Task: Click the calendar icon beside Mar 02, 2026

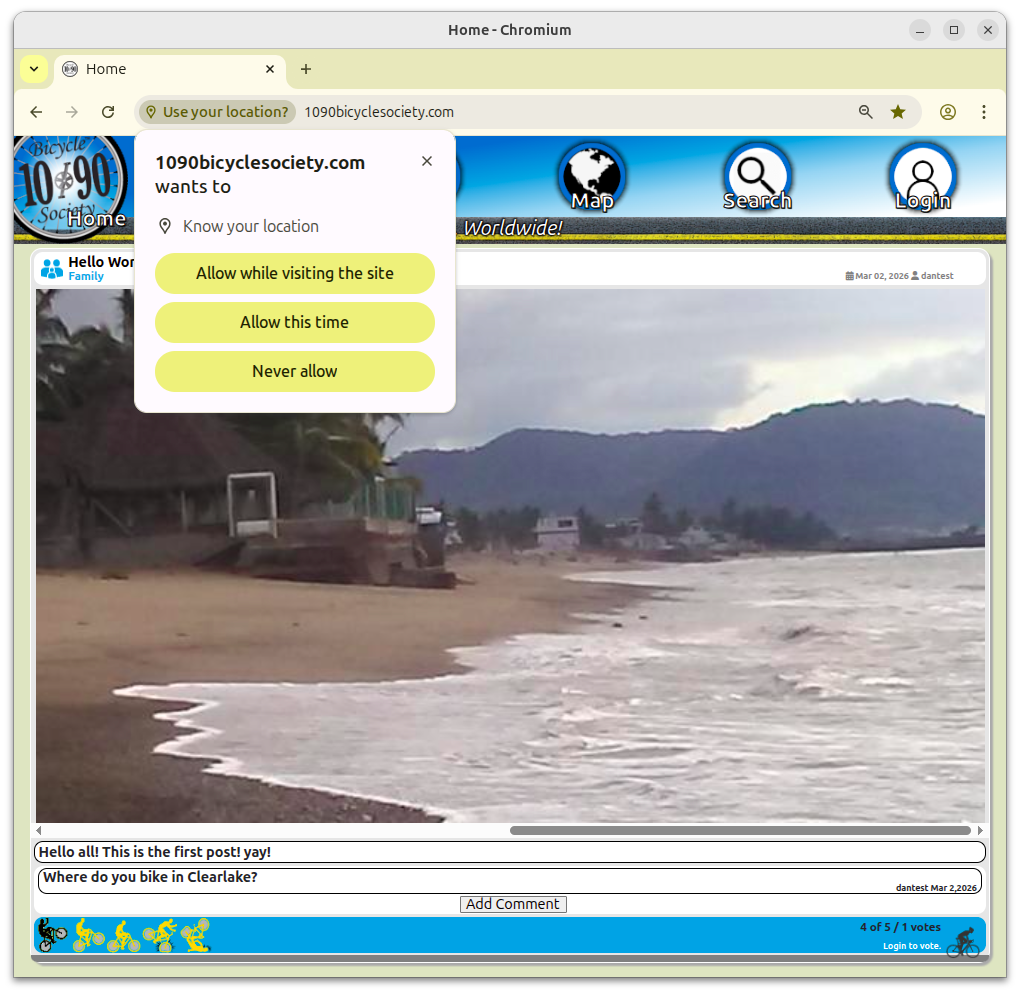Action: coord(850,276)
